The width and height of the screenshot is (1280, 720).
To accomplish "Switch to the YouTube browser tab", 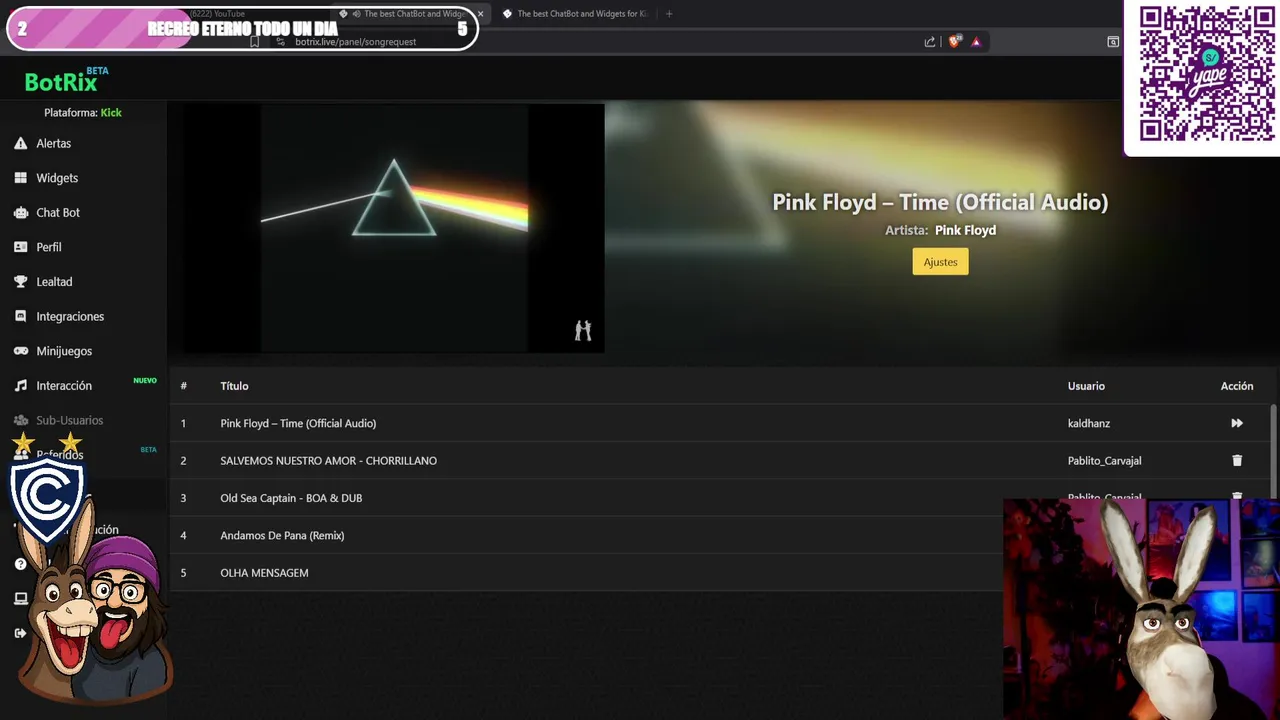I will pyautogui.click(x=217, y=14).
